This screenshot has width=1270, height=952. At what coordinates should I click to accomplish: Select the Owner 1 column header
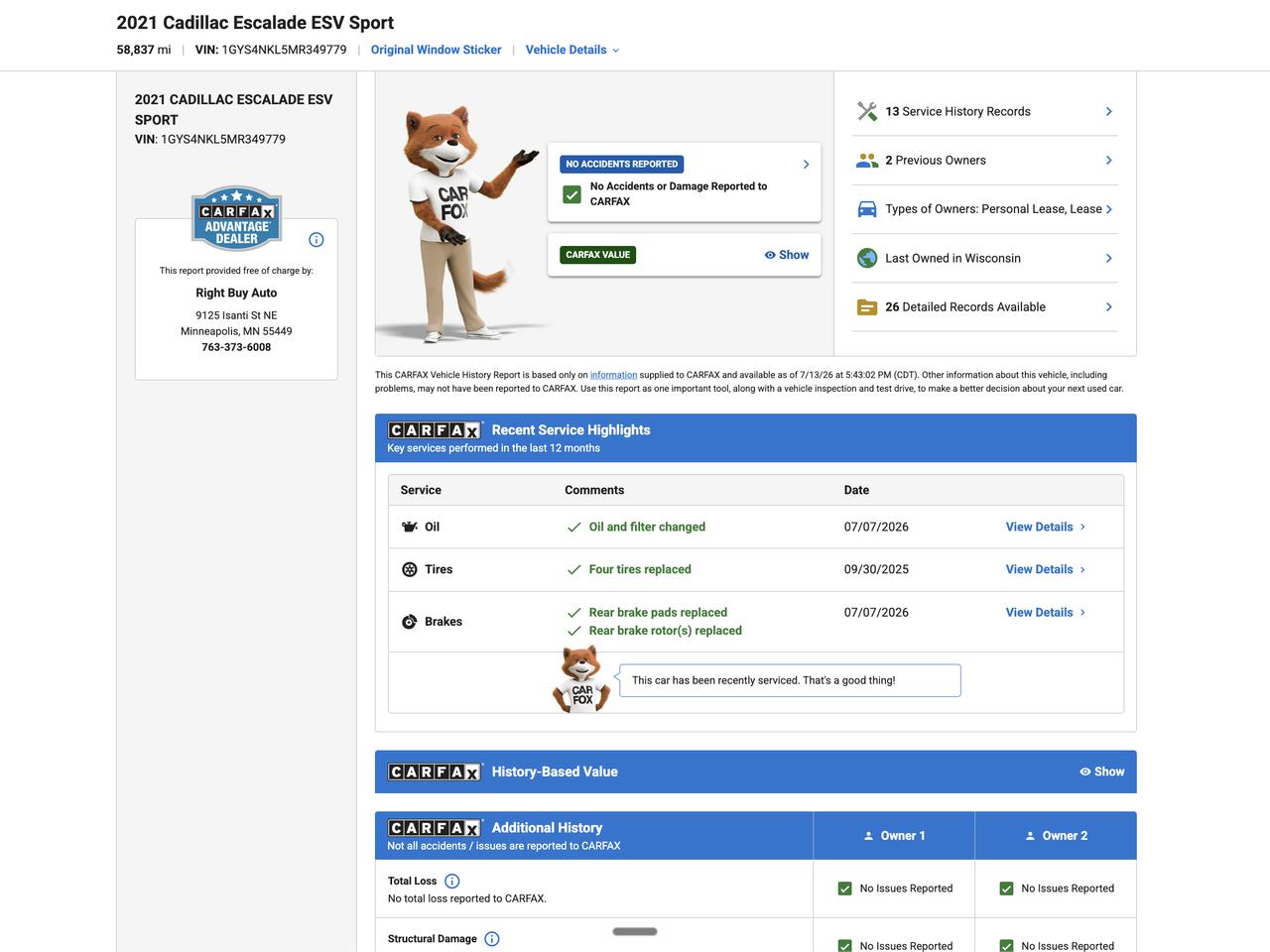pos(894,836)
